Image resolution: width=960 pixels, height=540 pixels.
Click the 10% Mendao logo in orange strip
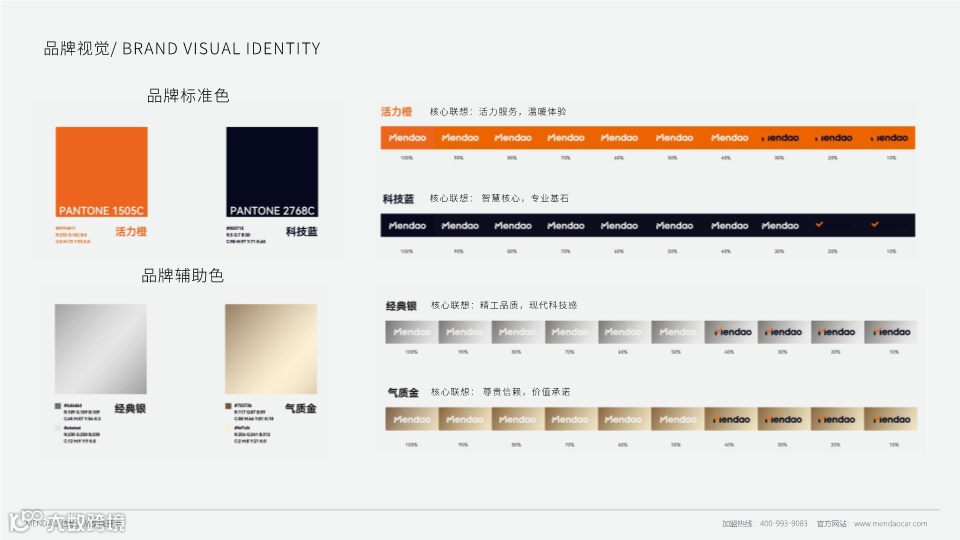click(x=889, y=138)
